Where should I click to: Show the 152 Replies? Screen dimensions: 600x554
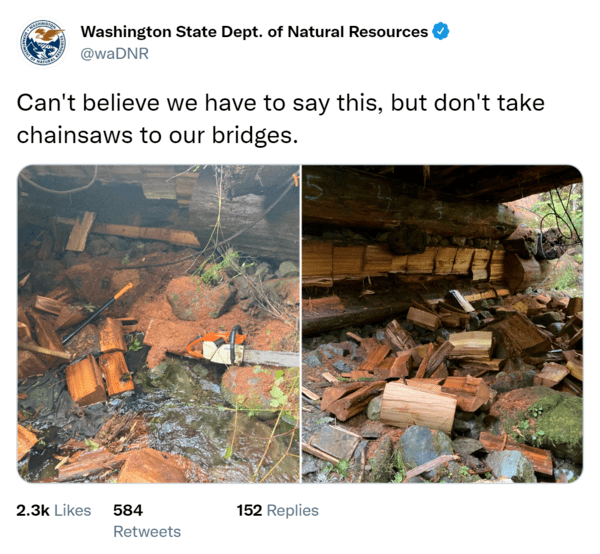point(277,510)
